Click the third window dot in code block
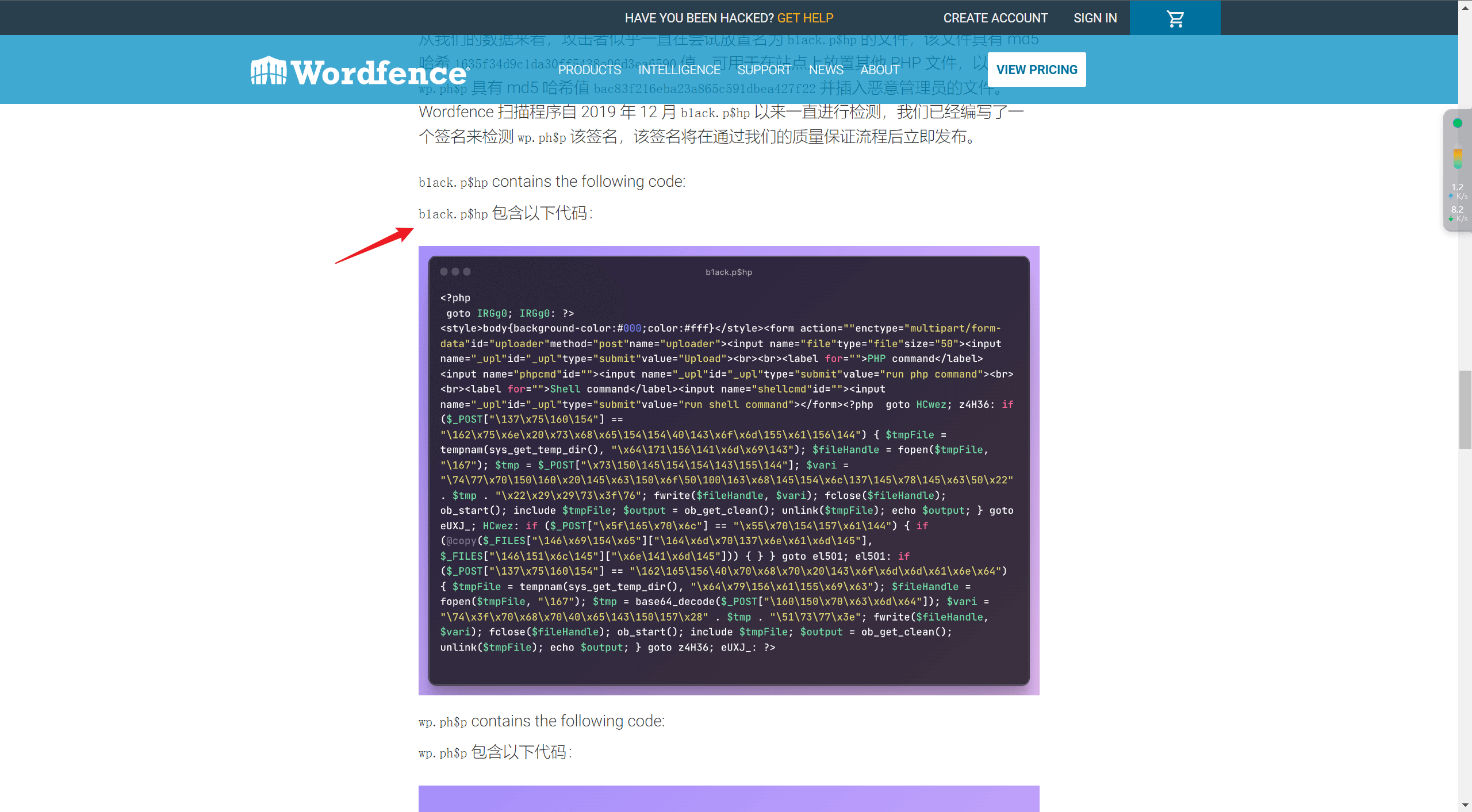The height and width of the screenshot is (812, 1472). click(x=467, y=272)
